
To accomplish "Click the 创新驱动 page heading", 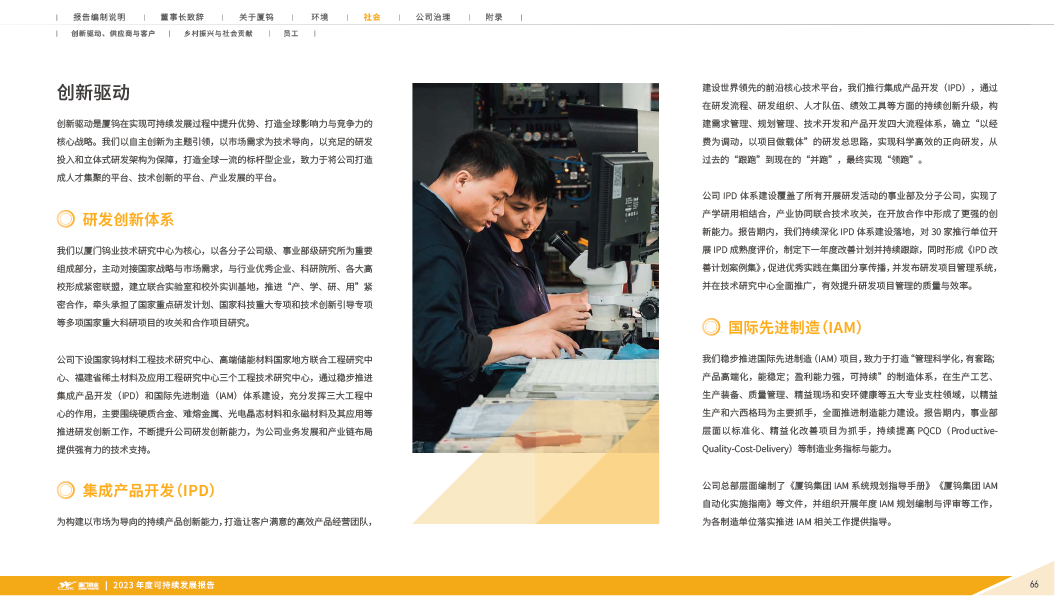I will [x=93, y=93].
